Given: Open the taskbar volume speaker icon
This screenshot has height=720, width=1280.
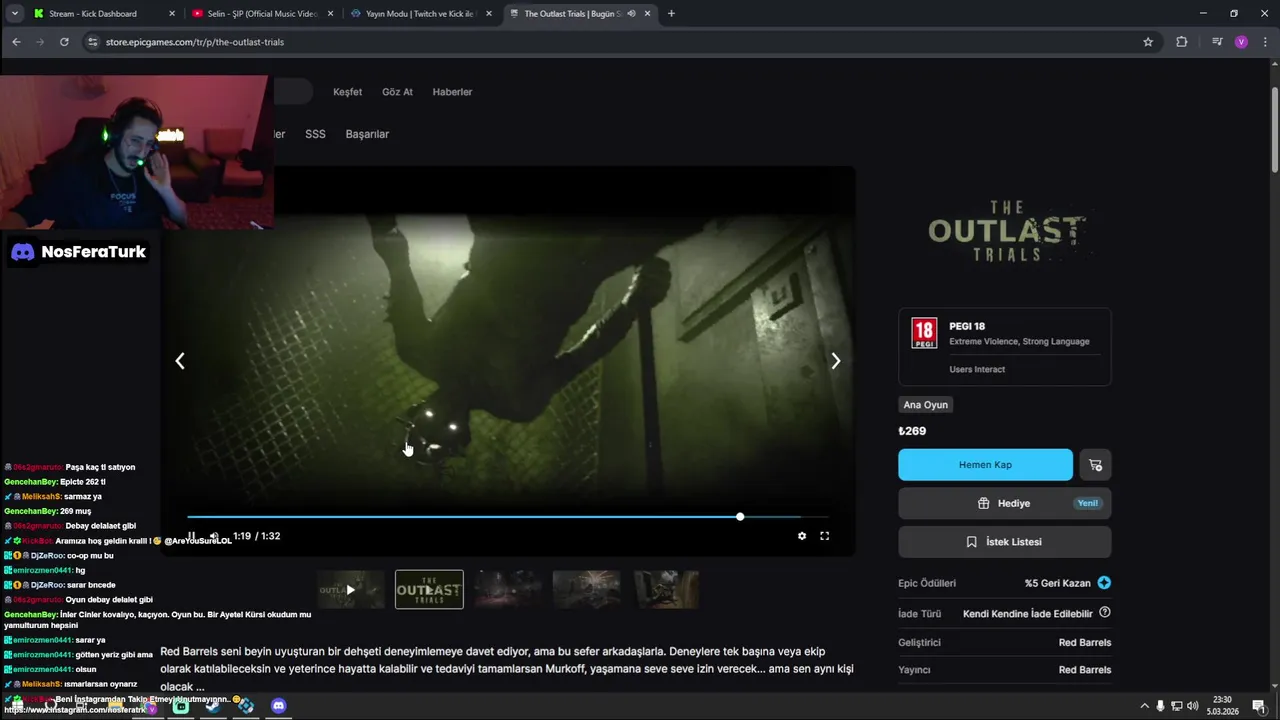Looking at the screenshot, I should click(x=1192, y=706).
